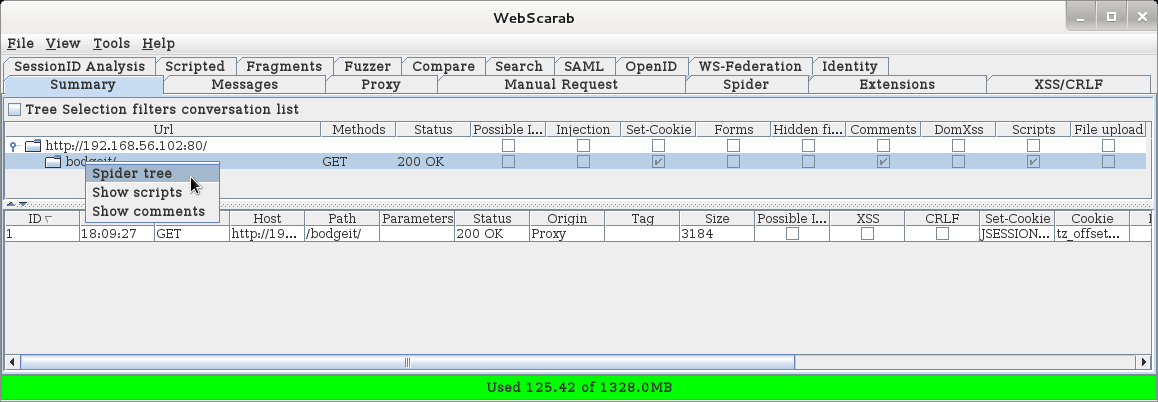Image resolution: width=1158 pixels, height=402 pixels.
Task: Toggle XSS checkbox for conversation 1
Action: tap(868, 234)
